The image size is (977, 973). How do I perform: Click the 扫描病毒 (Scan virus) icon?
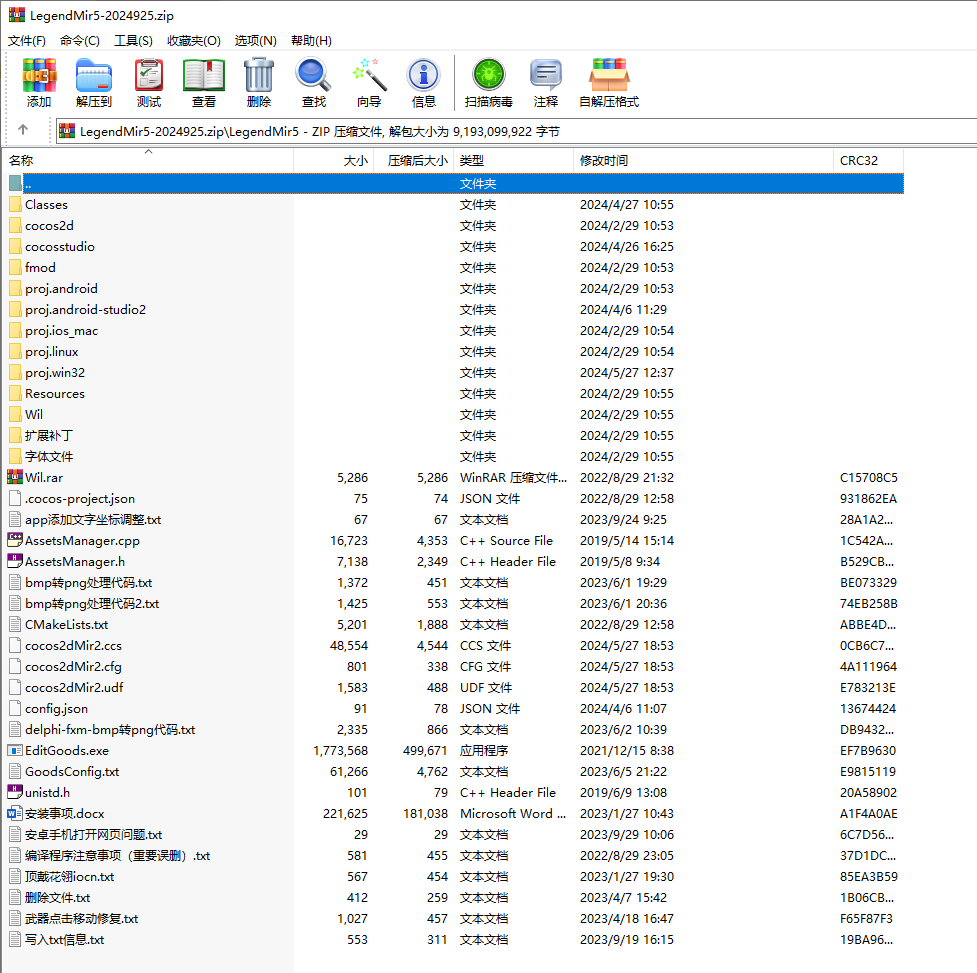pos(488,75)
